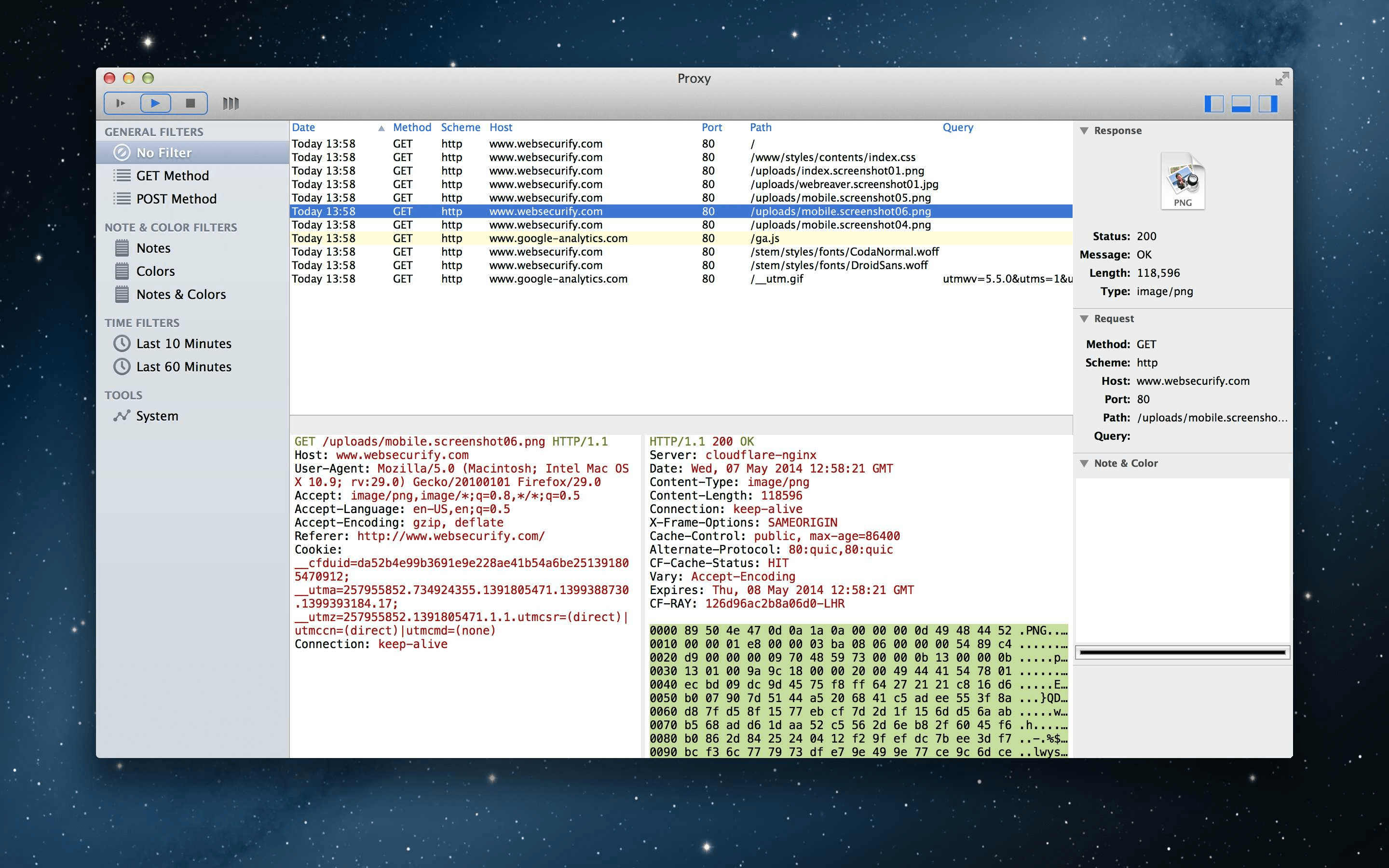The image size is (1389, 868).
Task: Sort by the Method column header
Action: coord(412,127)
